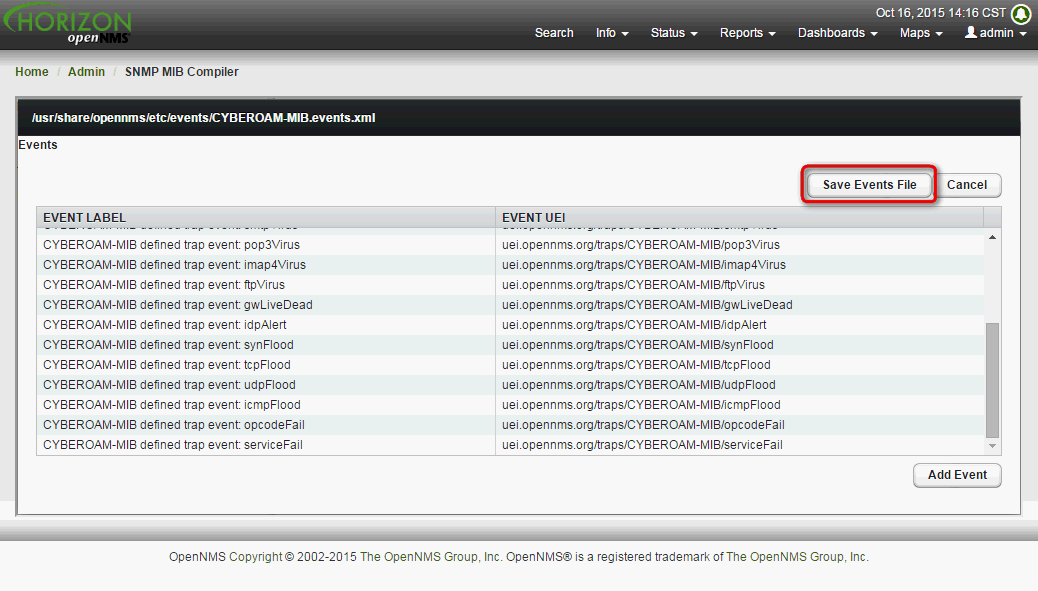Click the date and time display
The image size is (1038, 591).
point(941,13)
